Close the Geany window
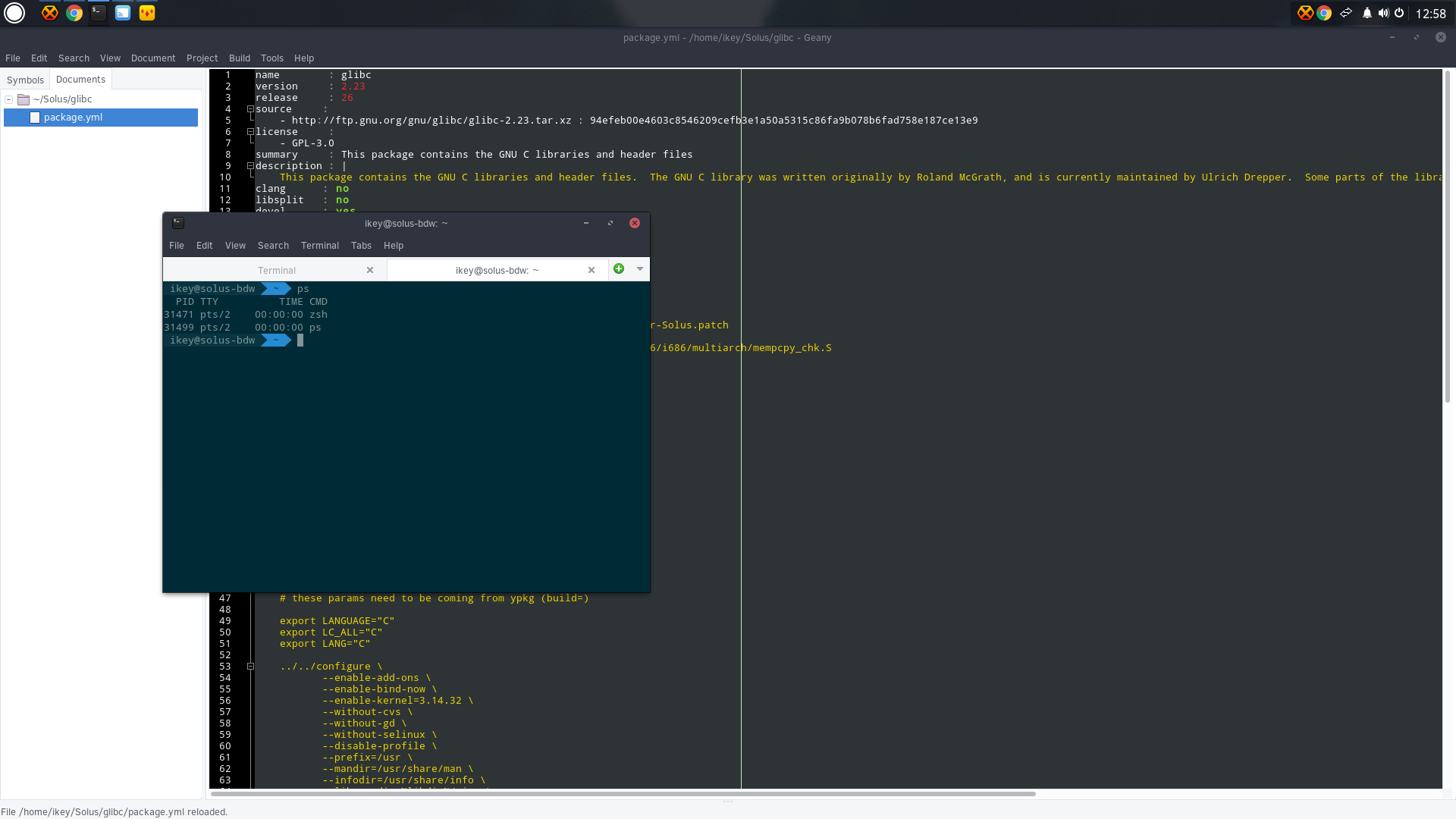Viewport: 1456px width, 819px height. 1441,37
